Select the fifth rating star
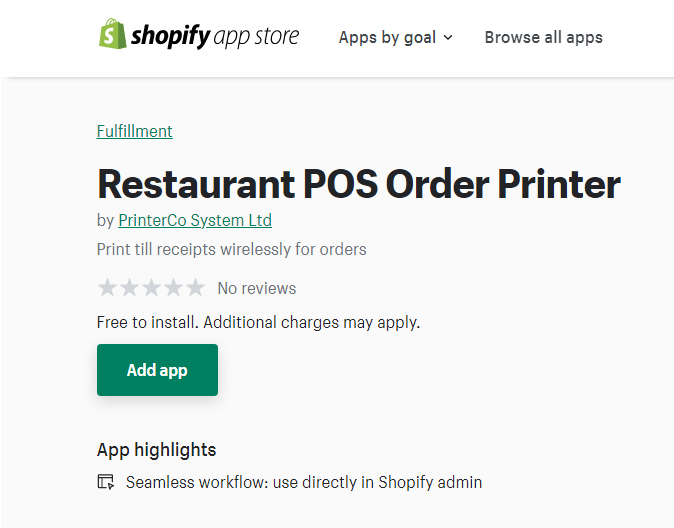 [195, 288]
